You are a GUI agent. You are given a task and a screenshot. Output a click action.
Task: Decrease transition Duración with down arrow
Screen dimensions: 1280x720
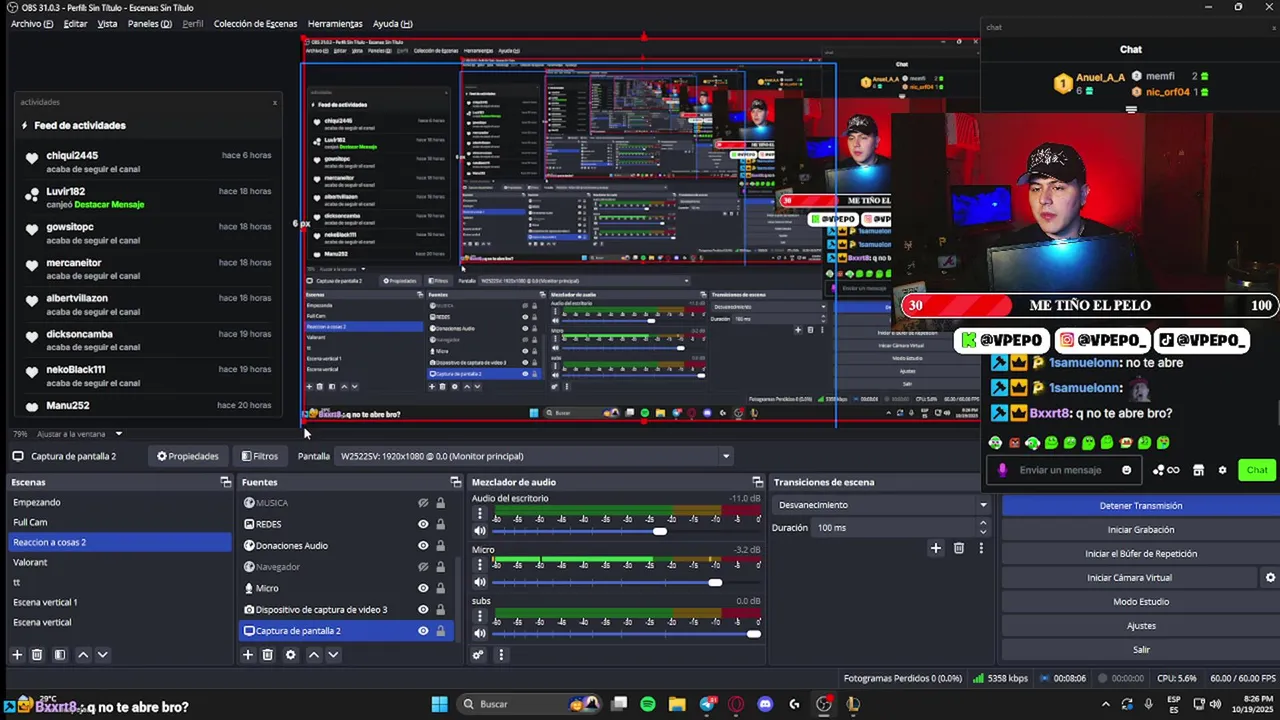983,532
